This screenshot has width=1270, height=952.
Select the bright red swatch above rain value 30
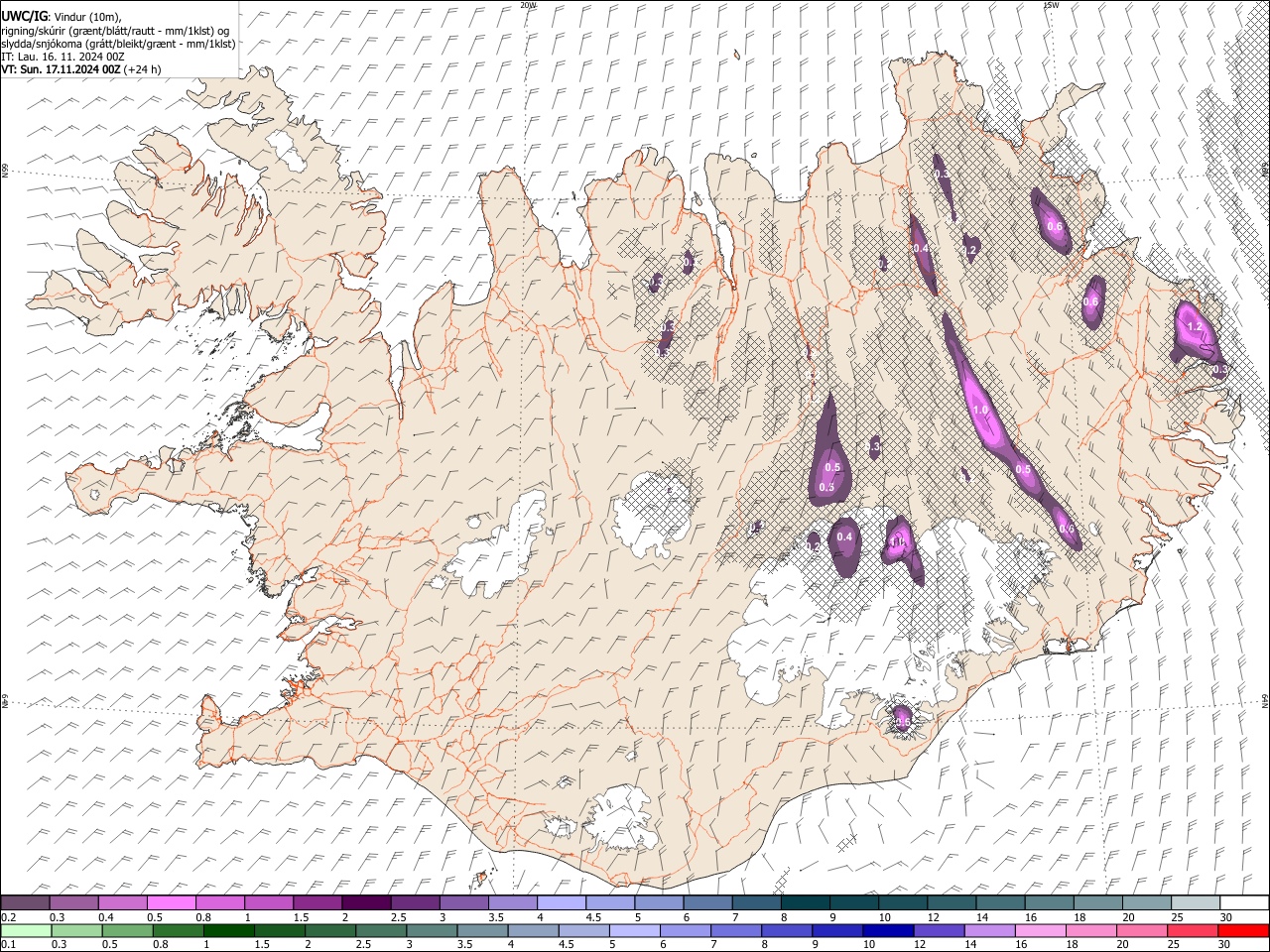pos(1243,931)
